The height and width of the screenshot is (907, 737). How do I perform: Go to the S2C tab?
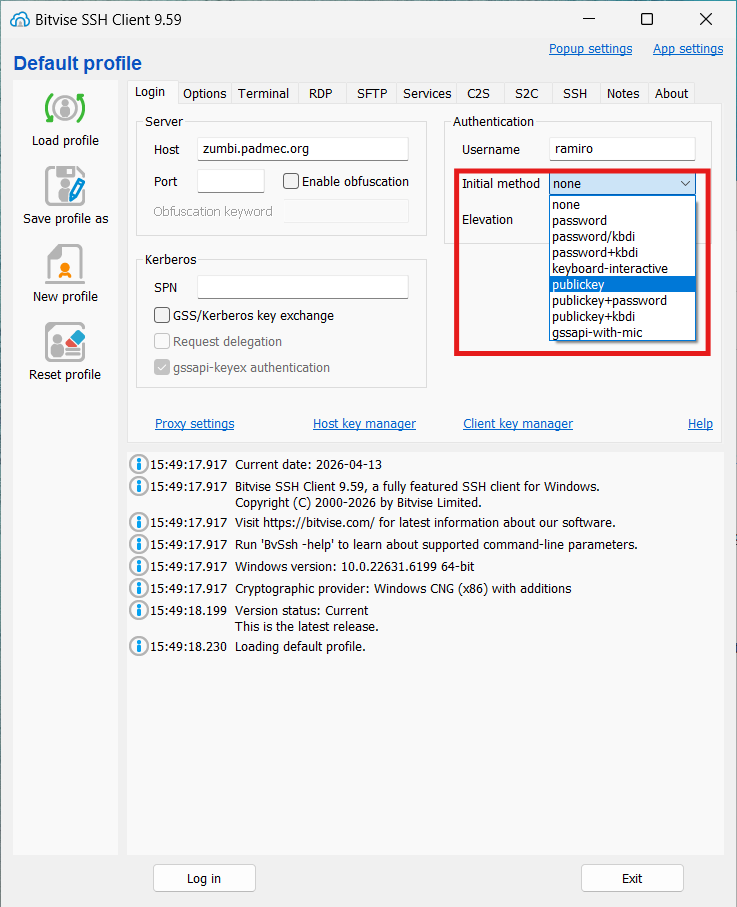[526, 94]
